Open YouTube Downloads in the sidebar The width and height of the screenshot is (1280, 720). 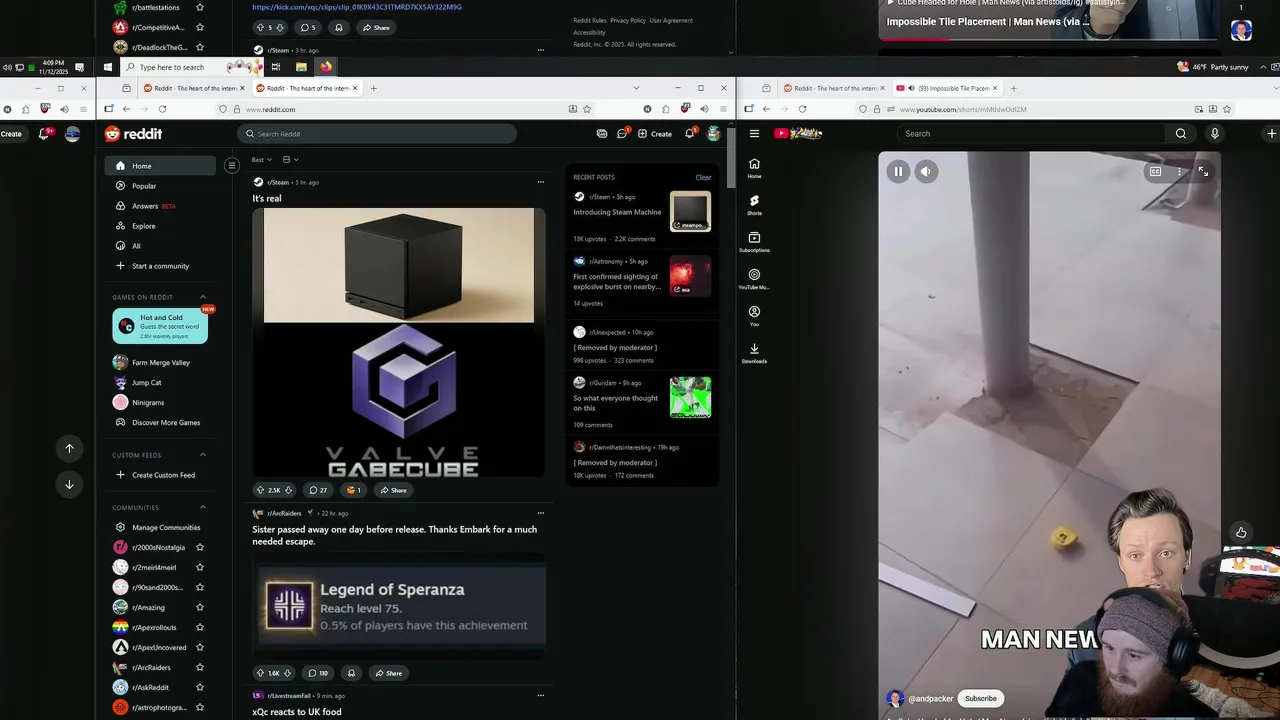click(754, 353)
